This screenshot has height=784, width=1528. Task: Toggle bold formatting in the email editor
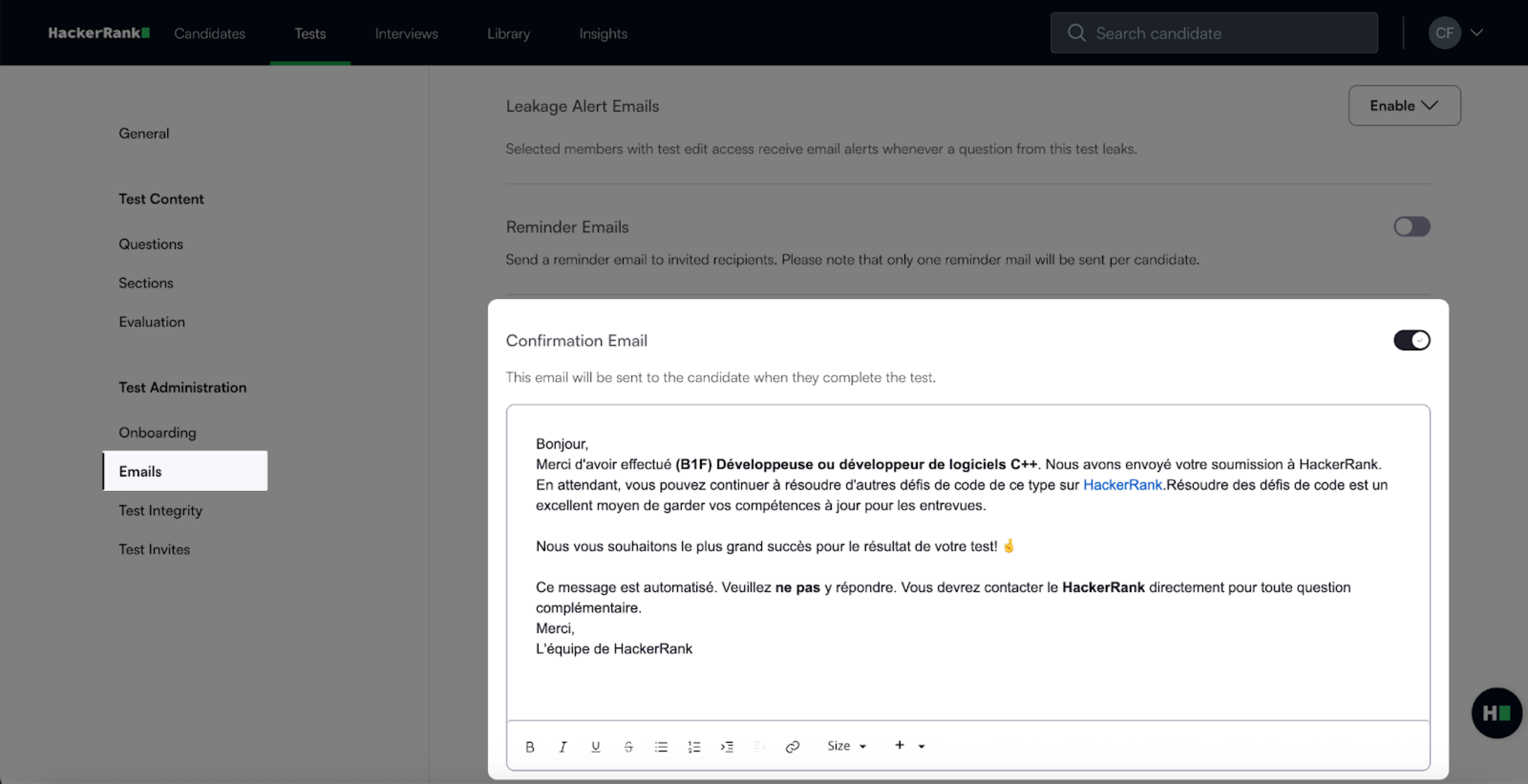530,747
